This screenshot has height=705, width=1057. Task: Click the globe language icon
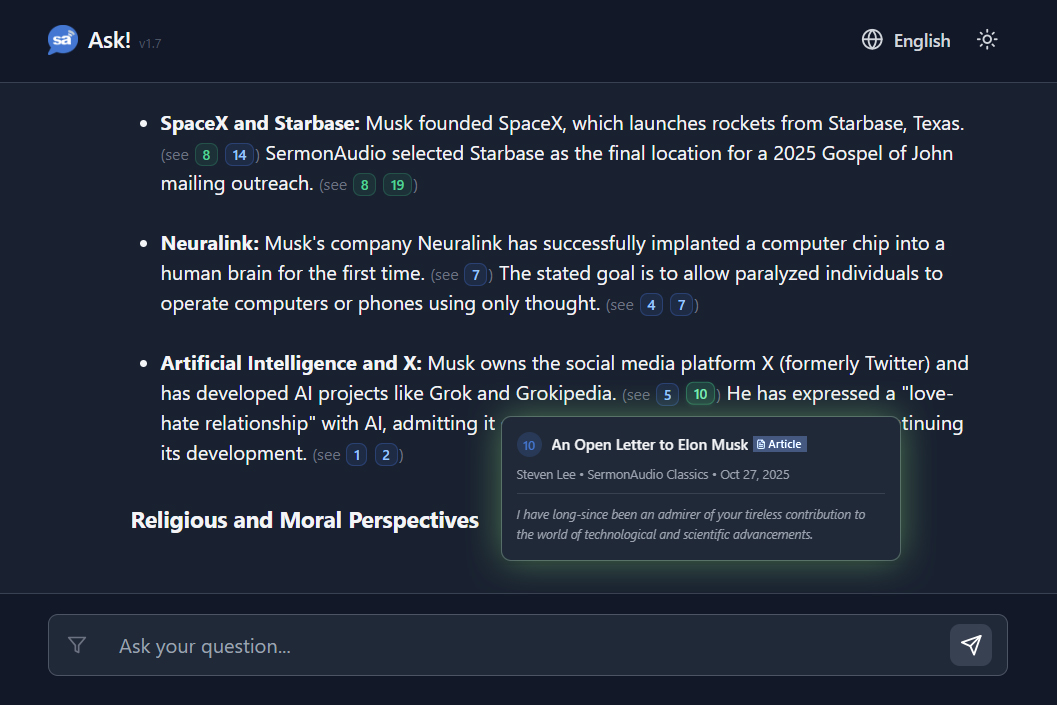(872, 40)
